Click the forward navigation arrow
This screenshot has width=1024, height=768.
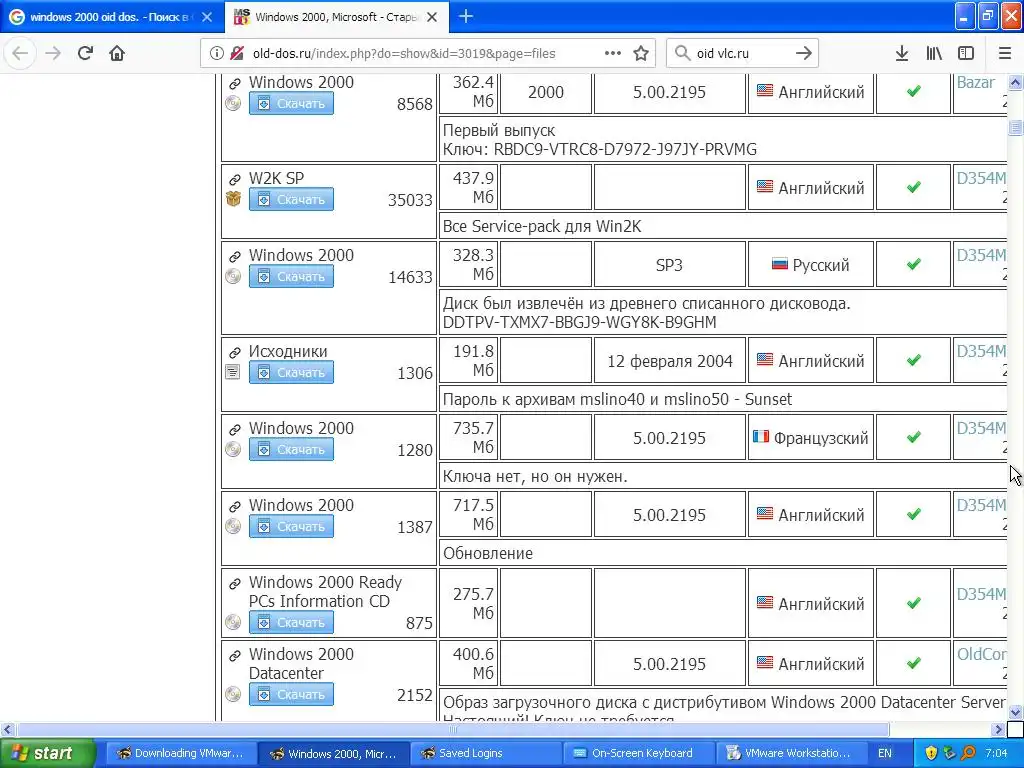pyautogui.click(x=53, y=53)
